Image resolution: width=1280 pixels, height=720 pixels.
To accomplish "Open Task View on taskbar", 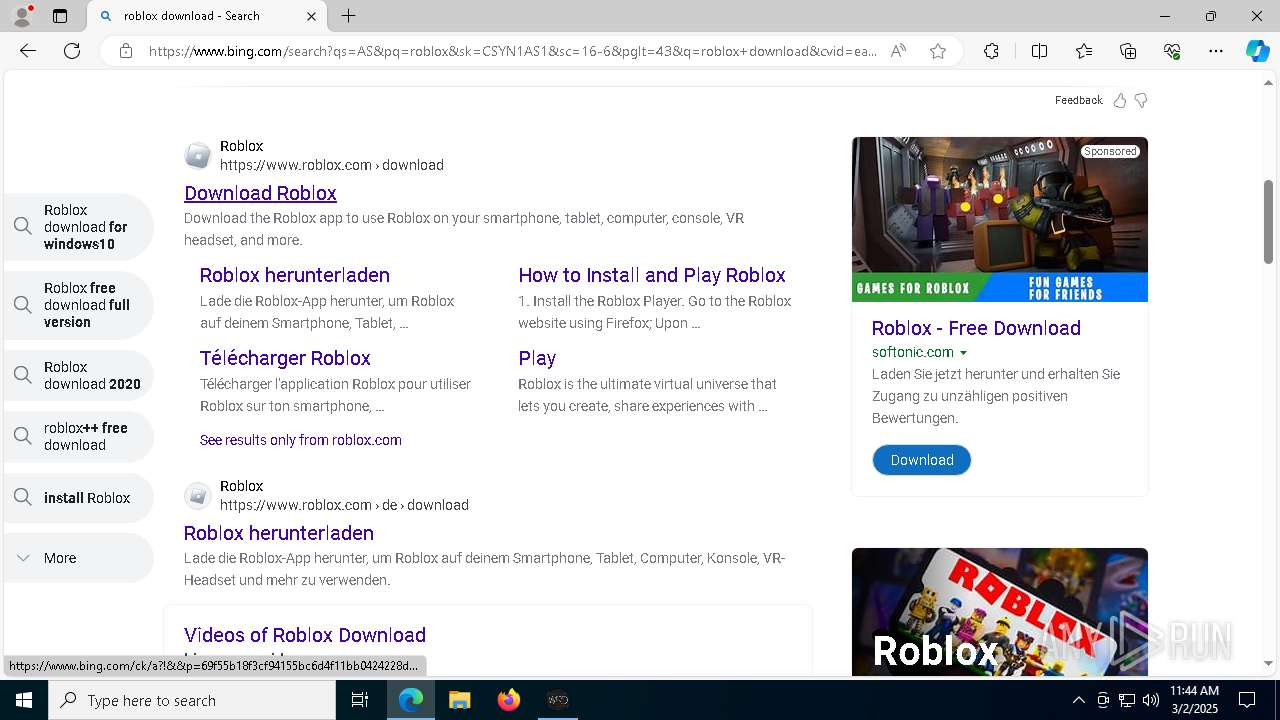I will pyautogui.click(x=360, y=700).
